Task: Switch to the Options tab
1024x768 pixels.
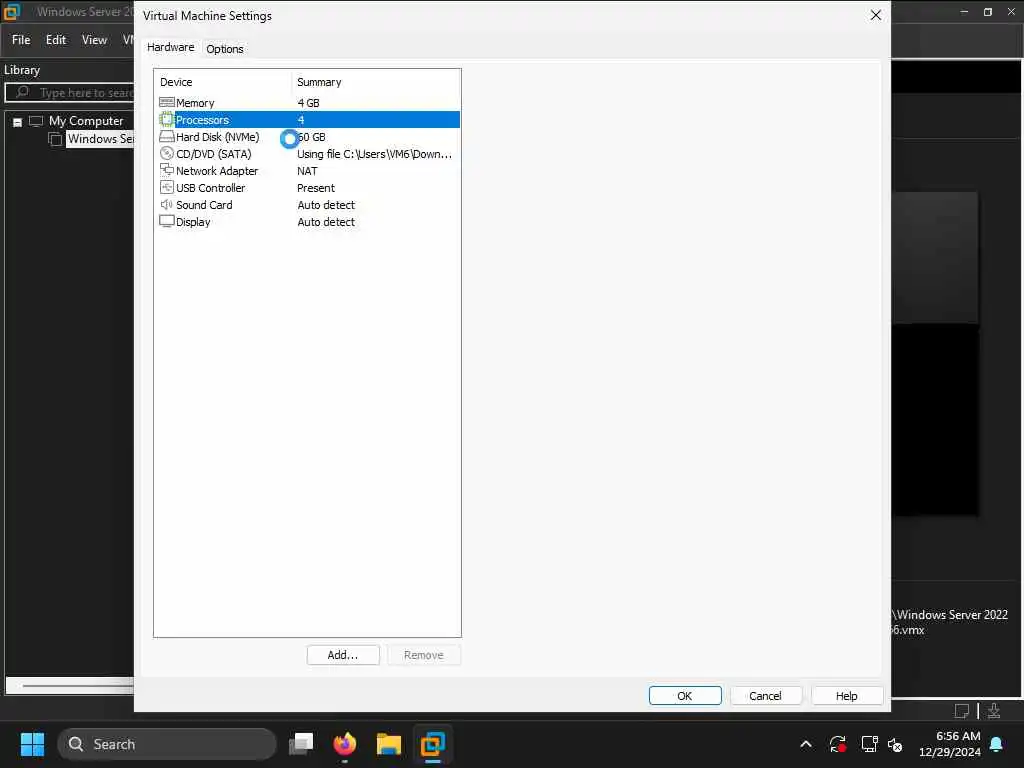Action: 225,48
